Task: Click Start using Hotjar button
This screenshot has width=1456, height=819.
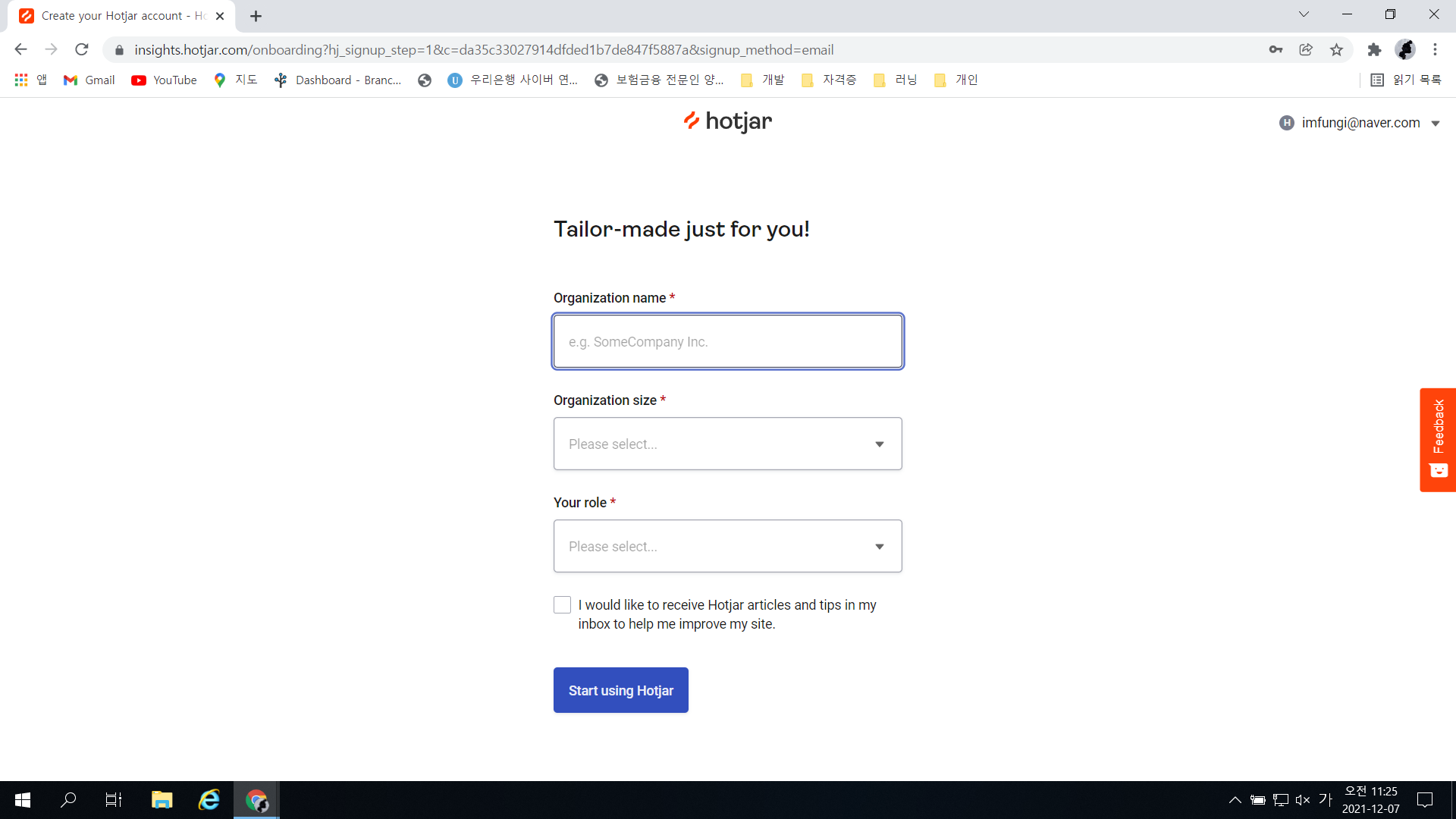Action: coord(620,690)
